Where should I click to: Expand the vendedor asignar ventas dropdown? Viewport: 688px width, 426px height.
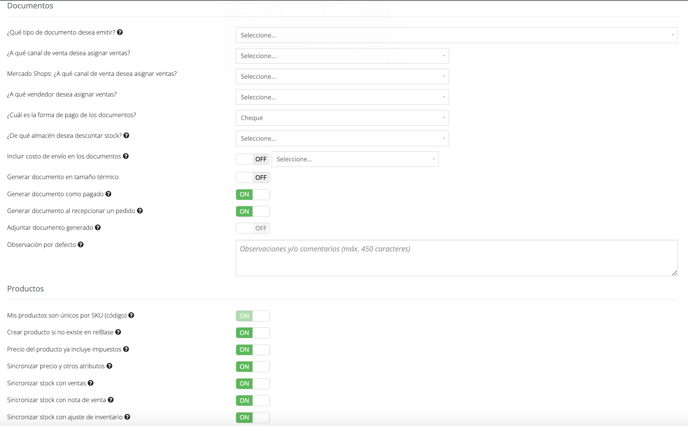tap(342, 97)
